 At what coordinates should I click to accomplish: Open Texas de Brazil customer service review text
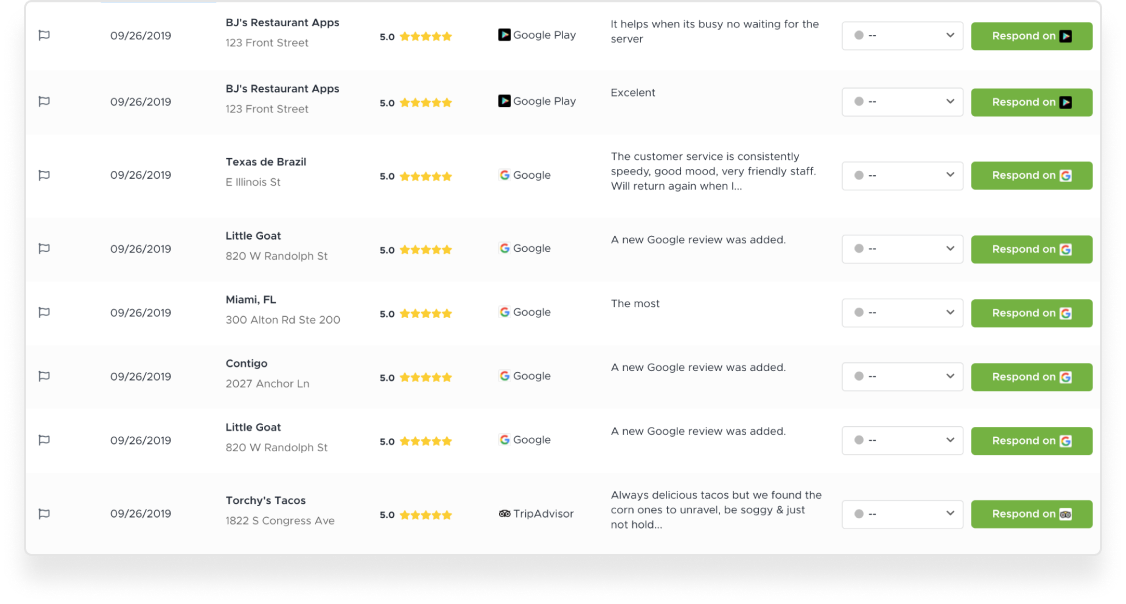click(713, 171)
